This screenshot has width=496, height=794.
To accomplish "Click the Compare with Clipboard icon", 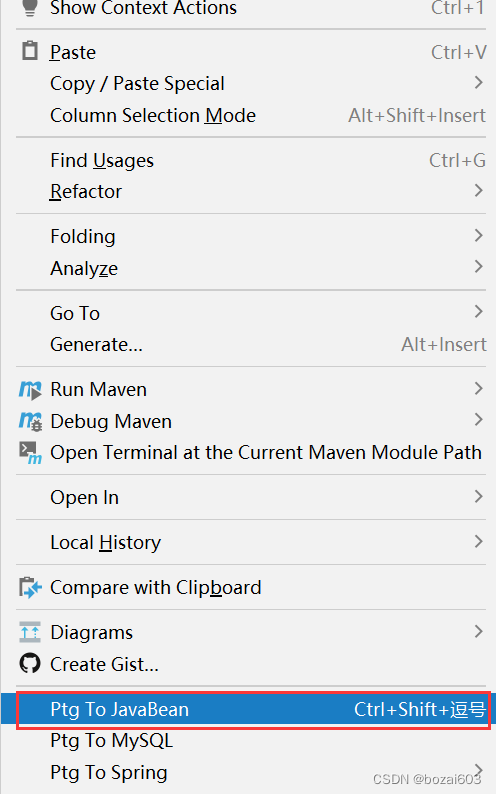I will (30, 587).
